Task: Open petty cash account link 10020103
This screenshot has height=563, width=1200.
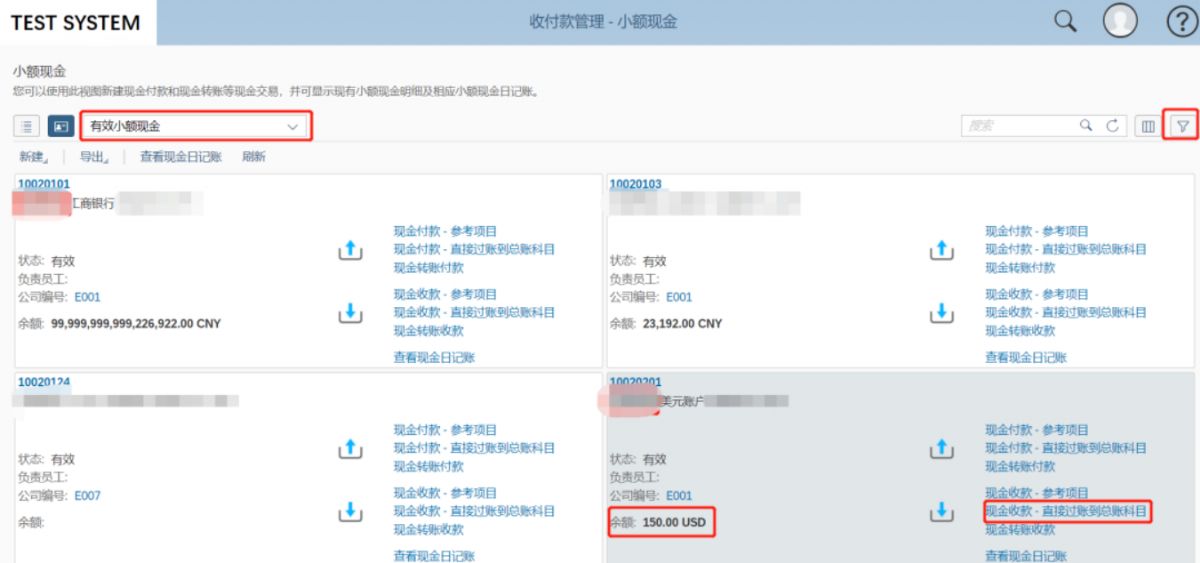Action: (635, 184)
